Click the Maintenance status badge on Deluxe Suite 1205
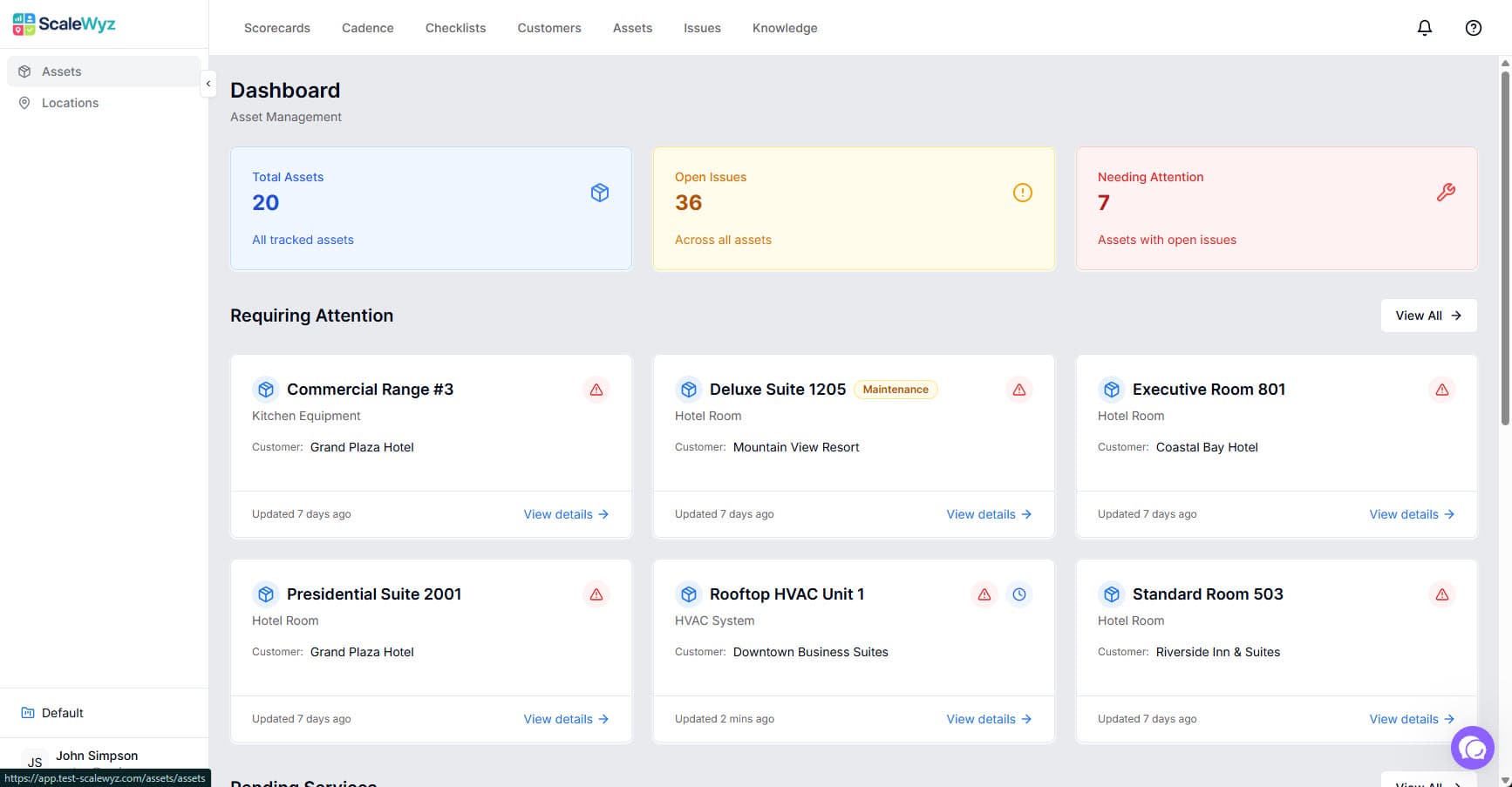The image size is (1512, 787). (x=895, y=389)
